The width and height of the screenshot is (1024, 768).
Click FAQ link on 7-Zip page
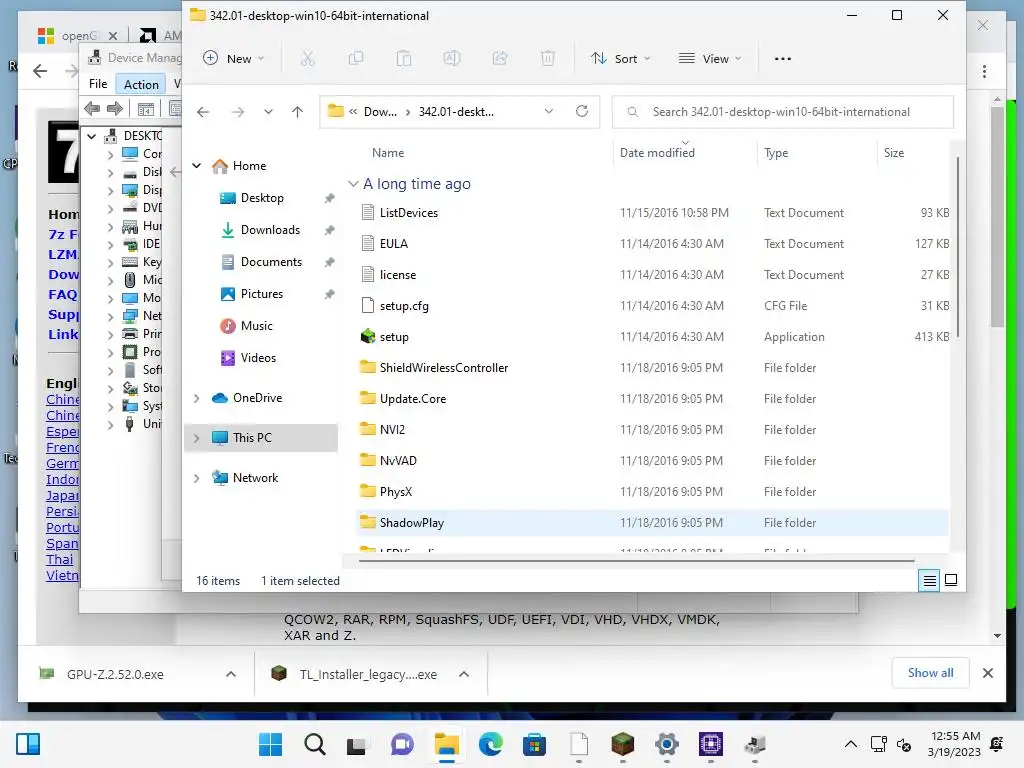pos(63,295)
